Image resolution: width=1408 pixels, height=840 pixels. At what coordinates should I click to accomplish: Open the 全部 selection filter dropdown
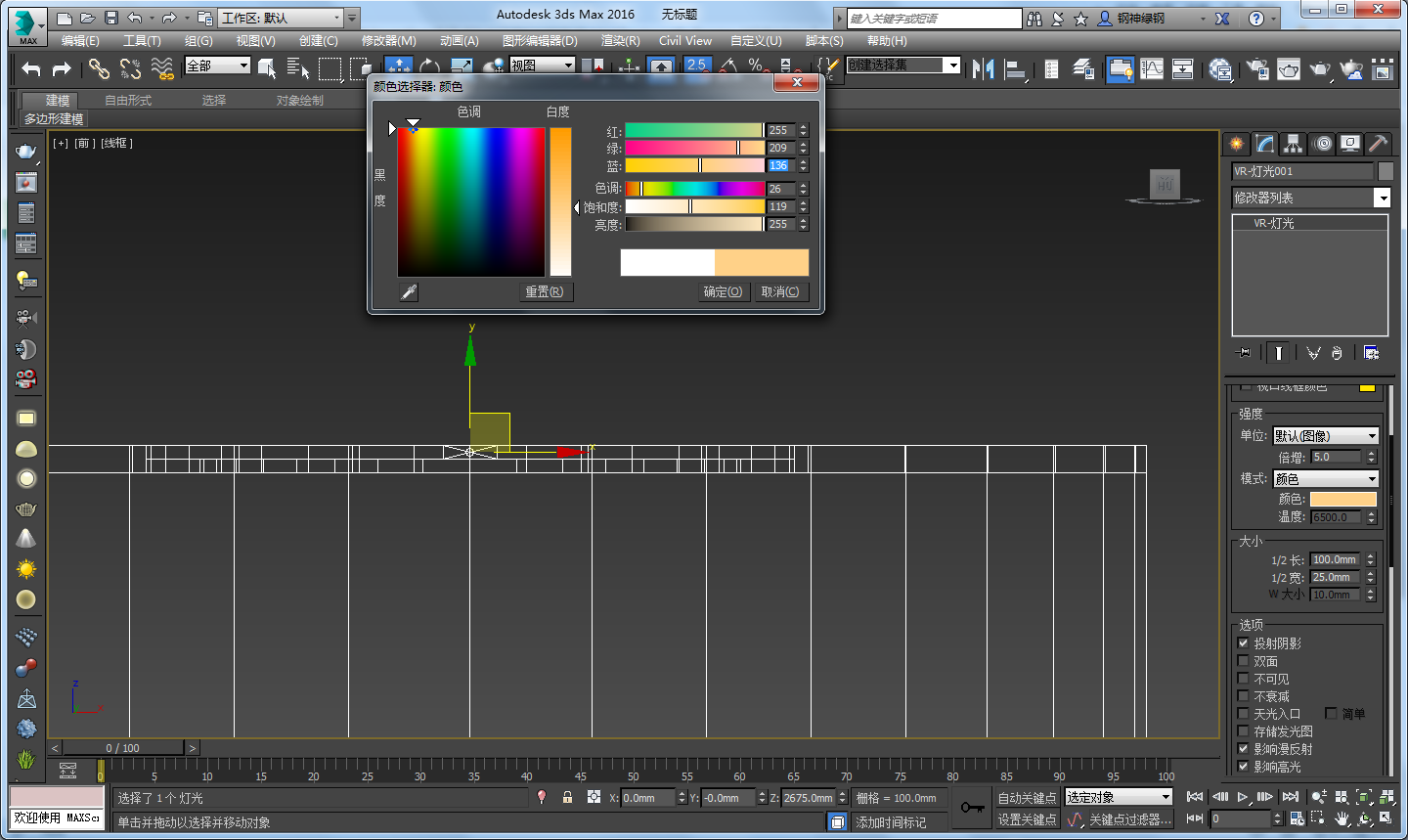point(218,66)
